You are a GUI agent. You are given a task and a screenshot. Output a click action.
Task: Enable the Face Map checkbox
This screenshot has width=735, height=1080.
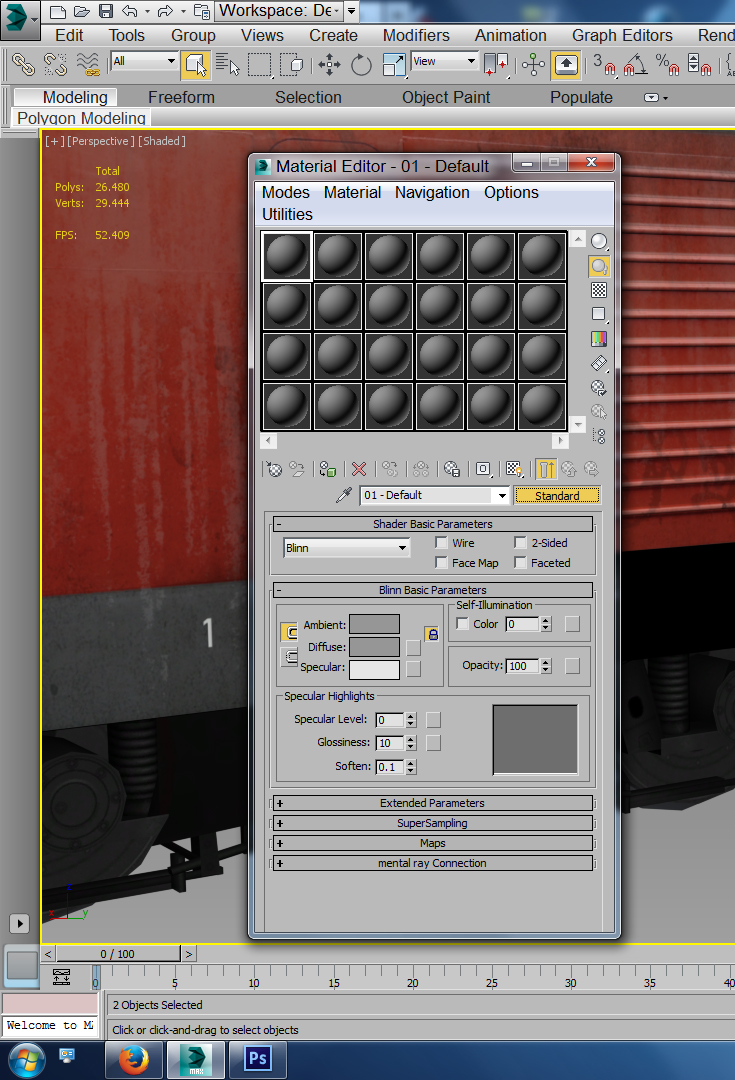(442, 563)
